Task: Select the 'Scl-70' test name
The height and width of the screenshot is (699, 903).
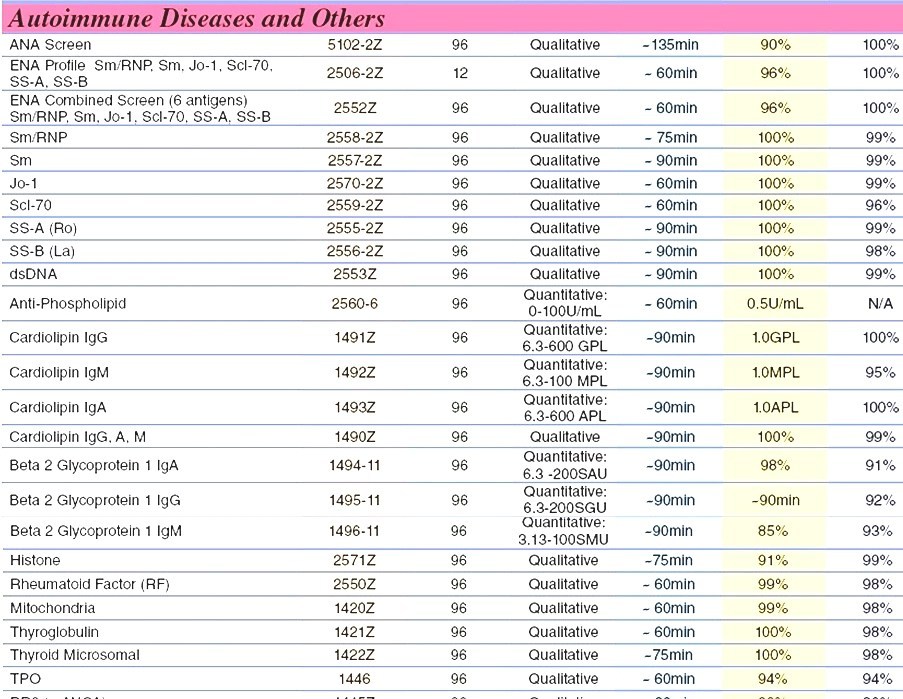Action: tap(31, 206)
